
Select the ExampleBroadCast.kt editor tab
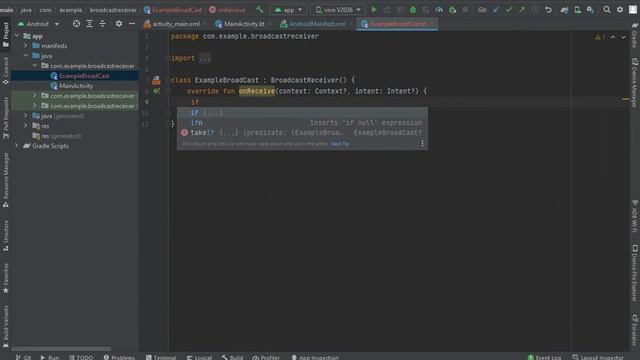(x=397, y=24)
